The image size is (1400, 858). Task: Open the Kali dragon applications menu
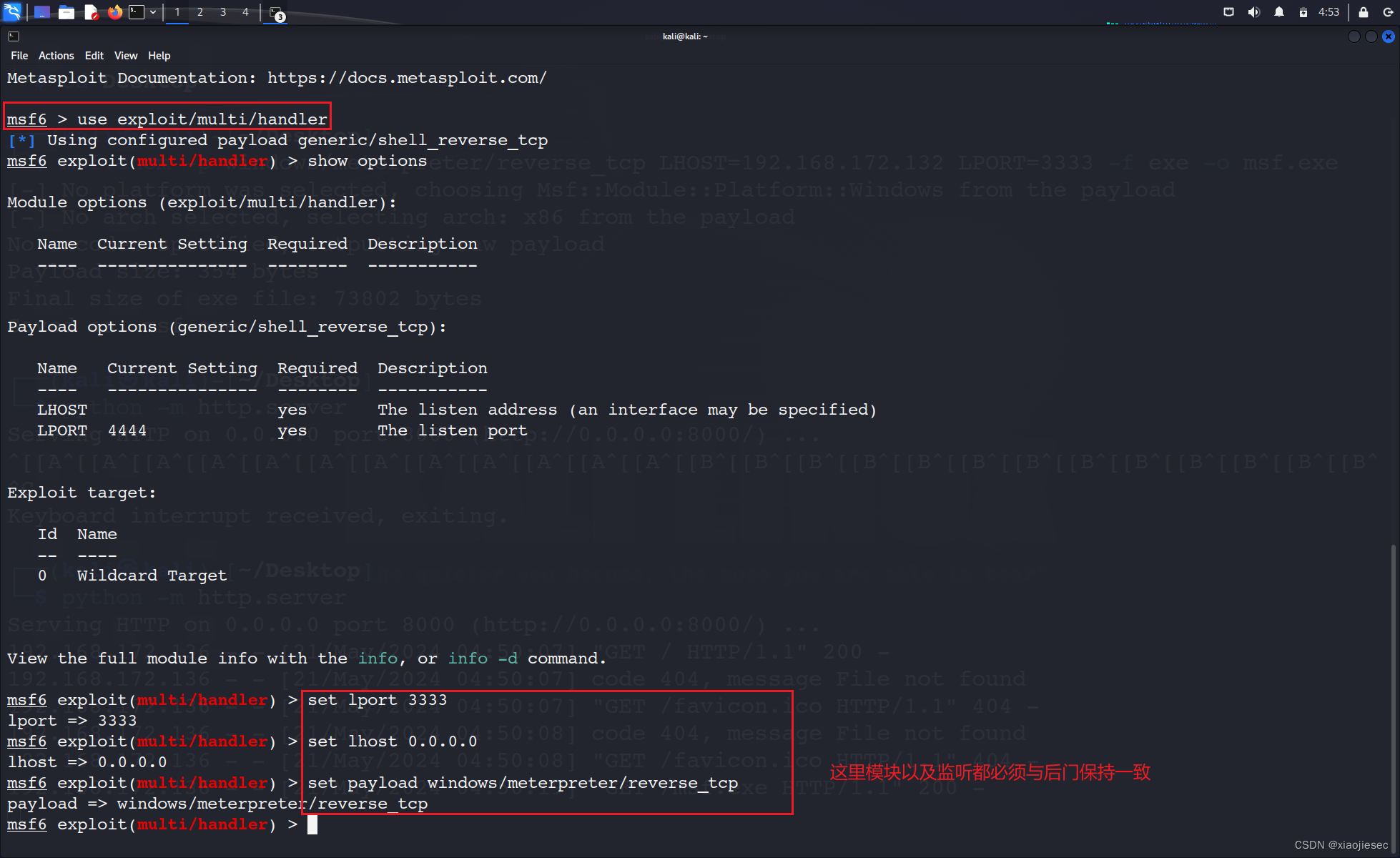click(13, 12)
